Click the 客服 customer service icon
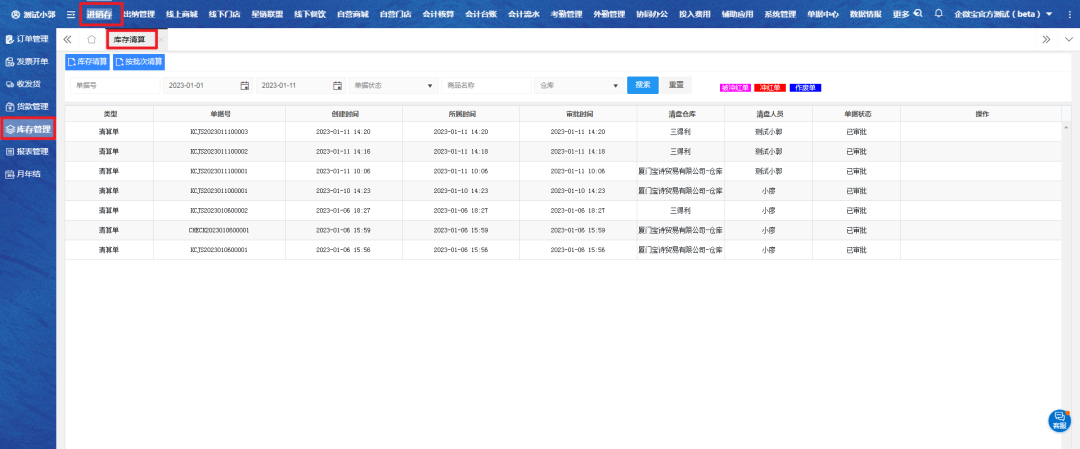Viewport: 1080px width, 449px height. [x=1059, y=420]
